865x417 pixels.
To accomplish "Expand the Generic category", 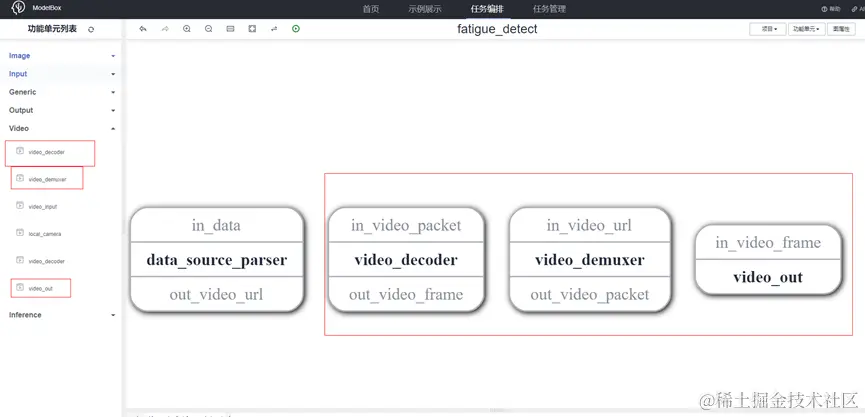I will (x=62, y=92).
